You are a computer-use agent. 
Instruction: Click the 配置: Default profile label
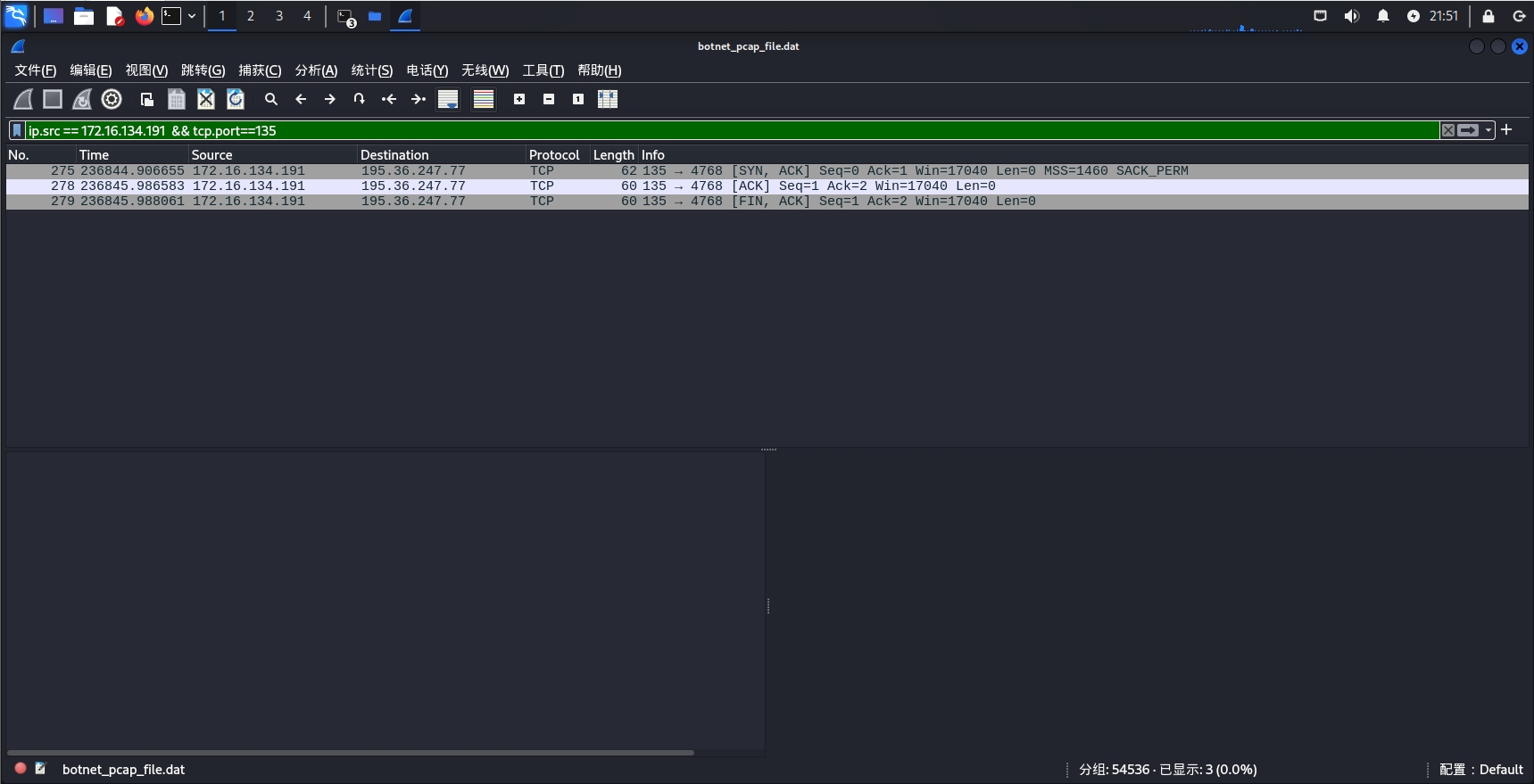point(1481,770)
